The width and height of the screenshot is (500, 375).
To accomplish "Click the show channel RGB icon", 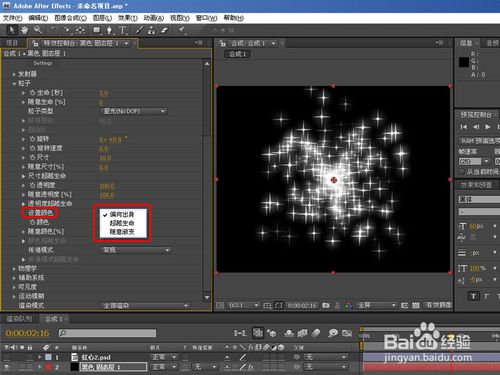I will coord(349,305).
